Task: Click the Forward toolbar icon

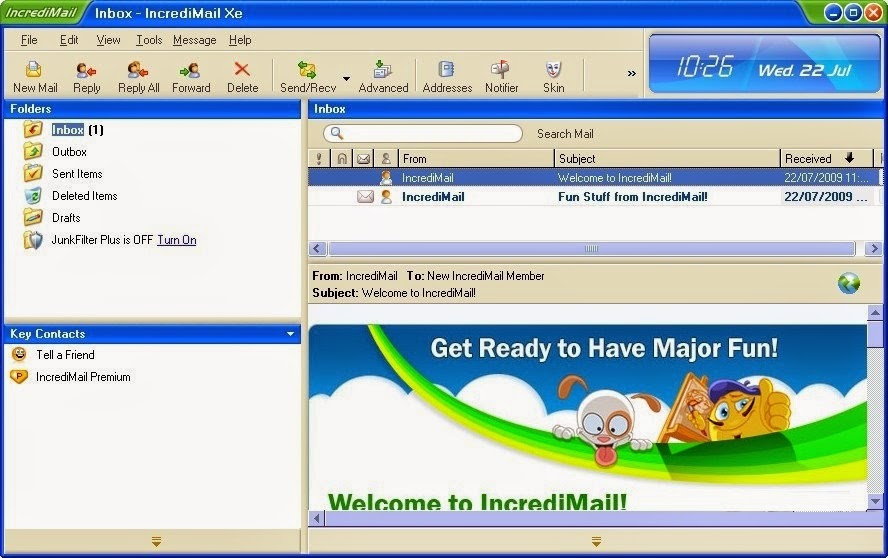Action: click(x=190, y=70)
